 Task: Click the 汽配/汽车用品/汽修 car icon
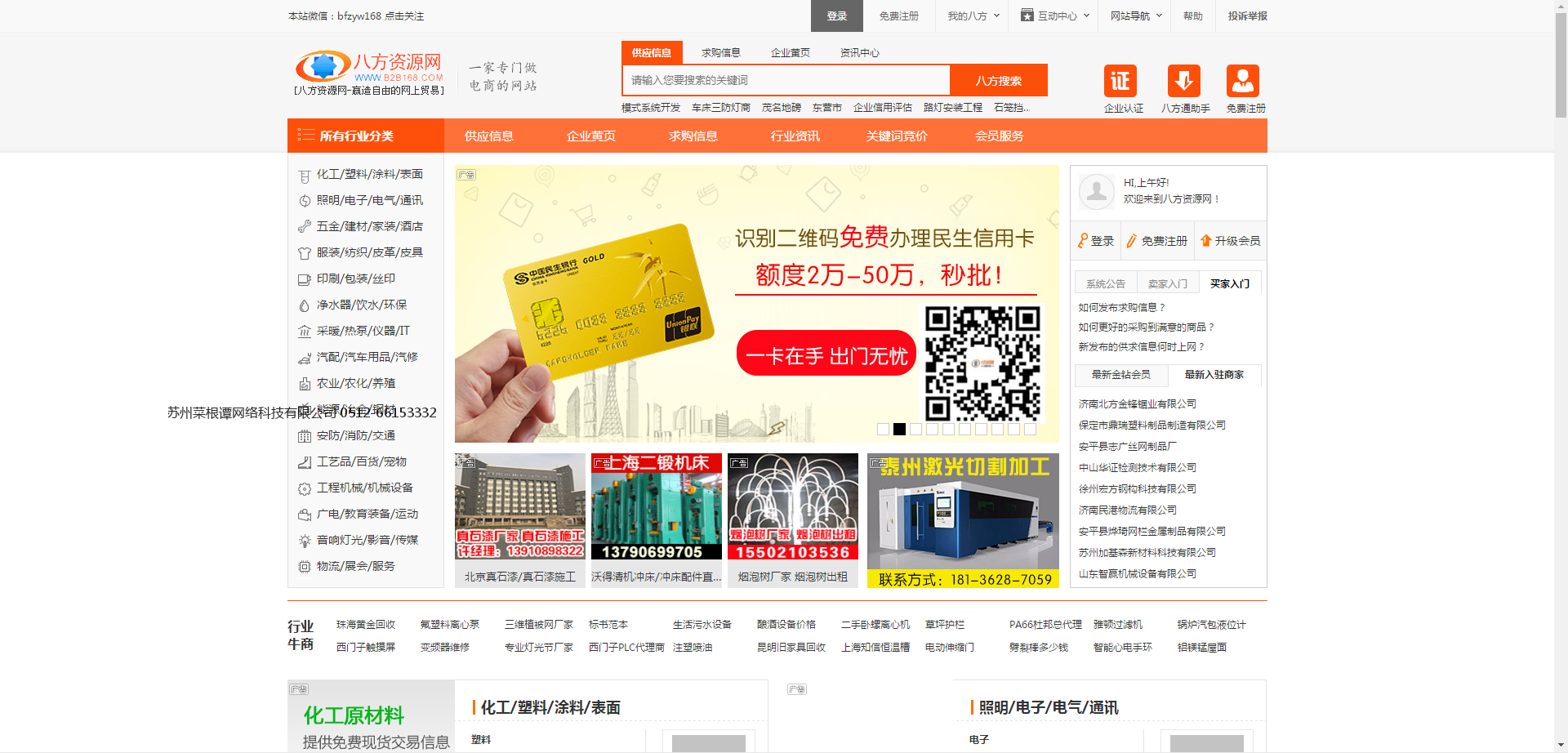coord(305,358)
